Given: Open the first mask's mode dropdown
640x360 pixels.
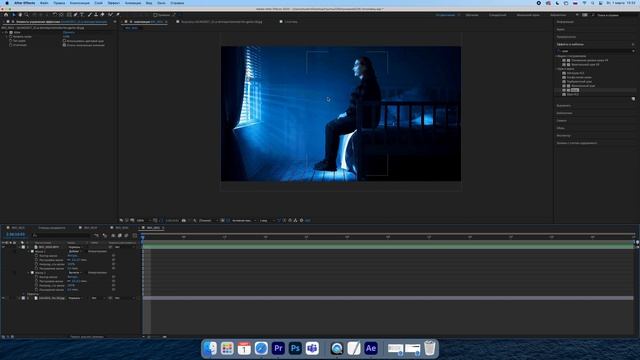Looking at the screenshot, I should (75, 251).
